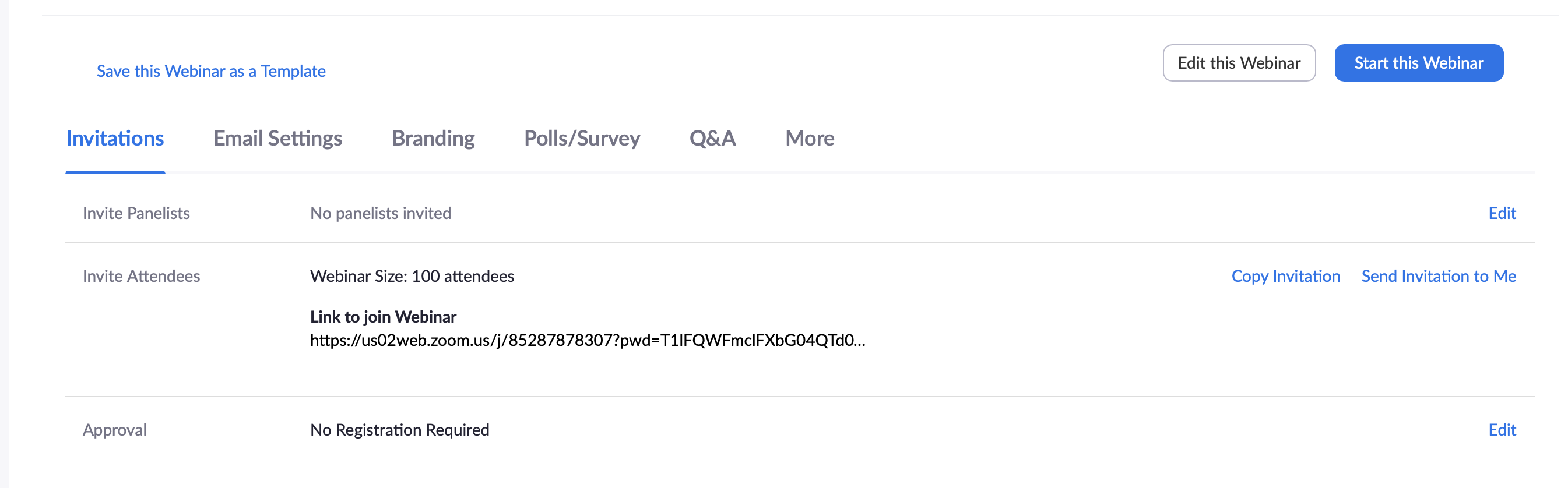Open Edit this Webinar
1568x488 pixels.
(1239, 63)
